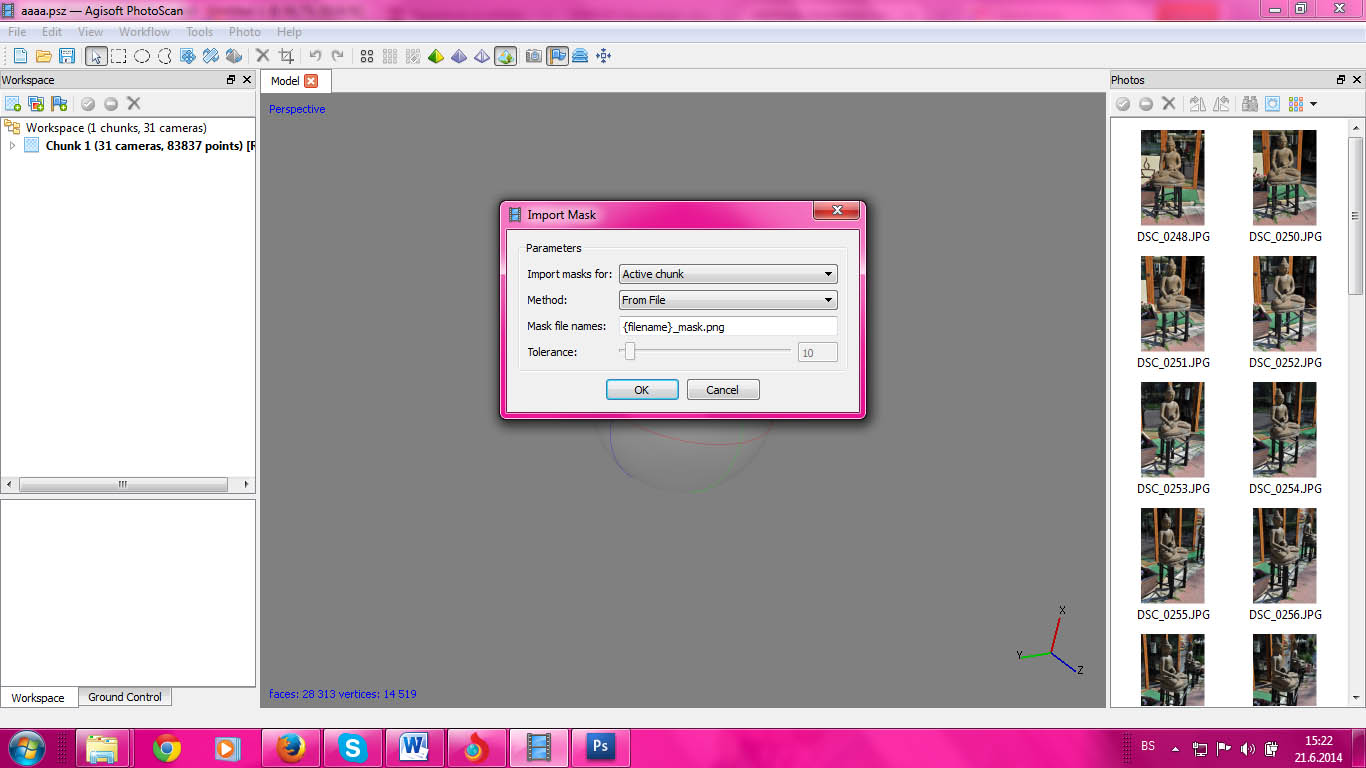Open the Method dropdown

728,300
